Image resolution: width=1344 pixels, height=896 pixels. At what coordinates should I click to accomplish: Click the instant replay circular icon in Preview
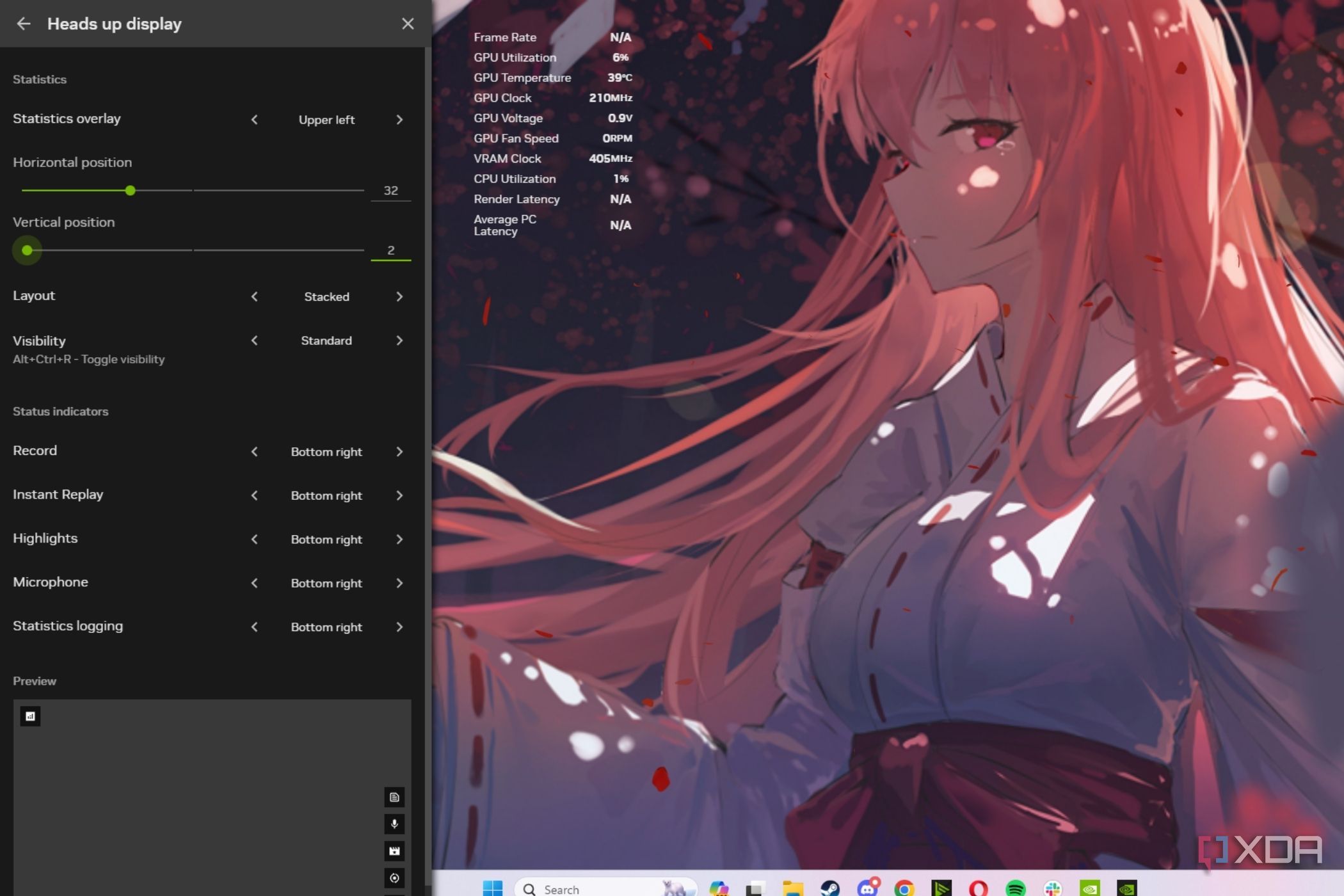click(x=394, y=877)
